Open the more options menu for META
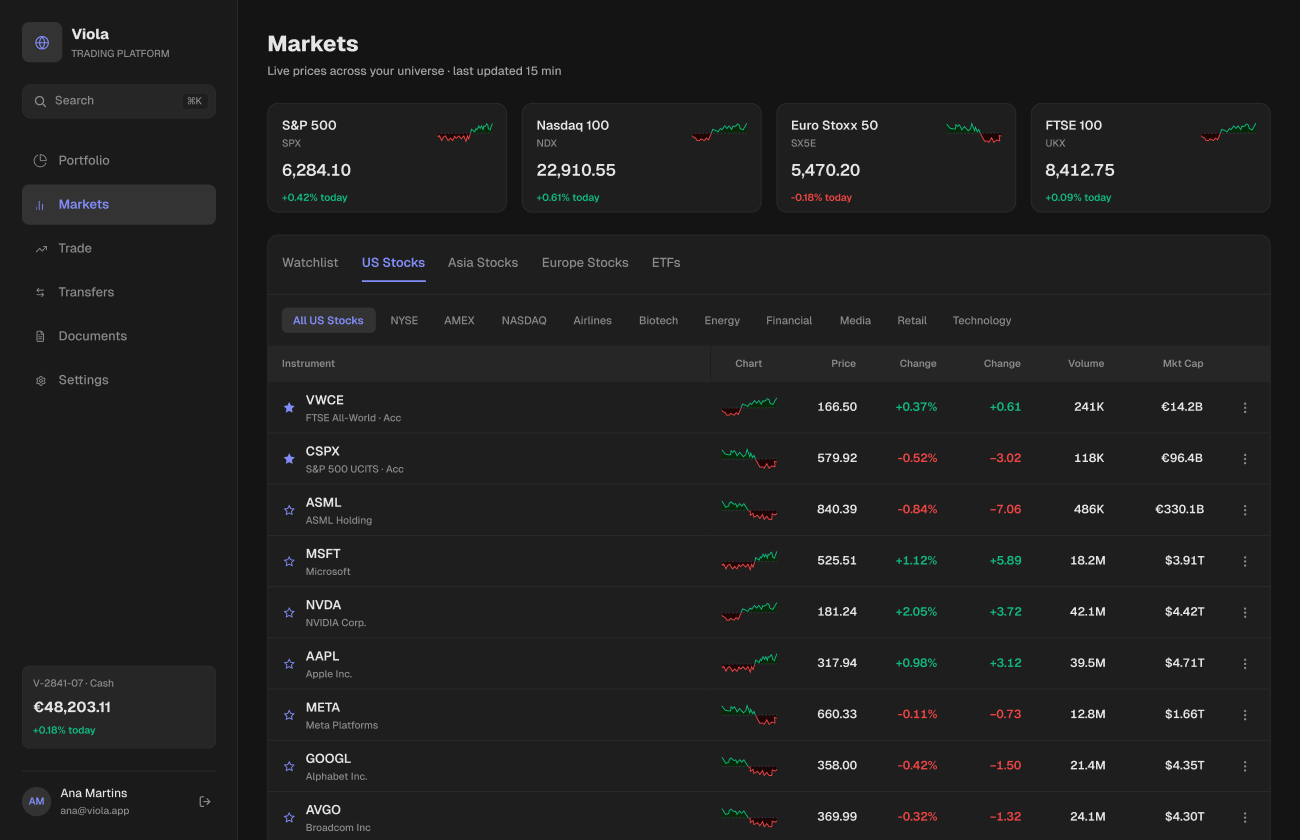 [x=1245, y=715]
